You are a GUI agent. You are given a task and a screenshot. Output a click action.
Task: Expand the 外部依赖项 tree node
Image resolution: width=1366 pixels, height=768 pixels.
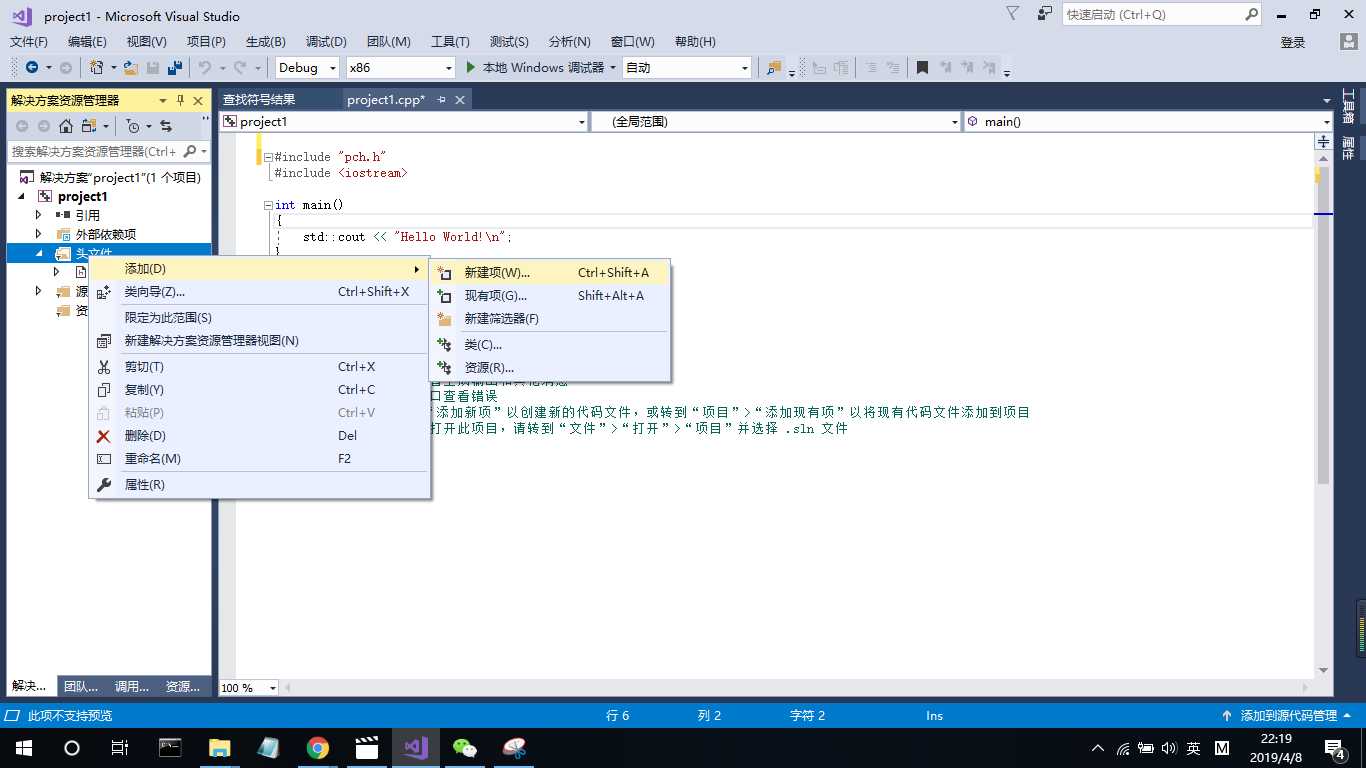coord(39,234)
